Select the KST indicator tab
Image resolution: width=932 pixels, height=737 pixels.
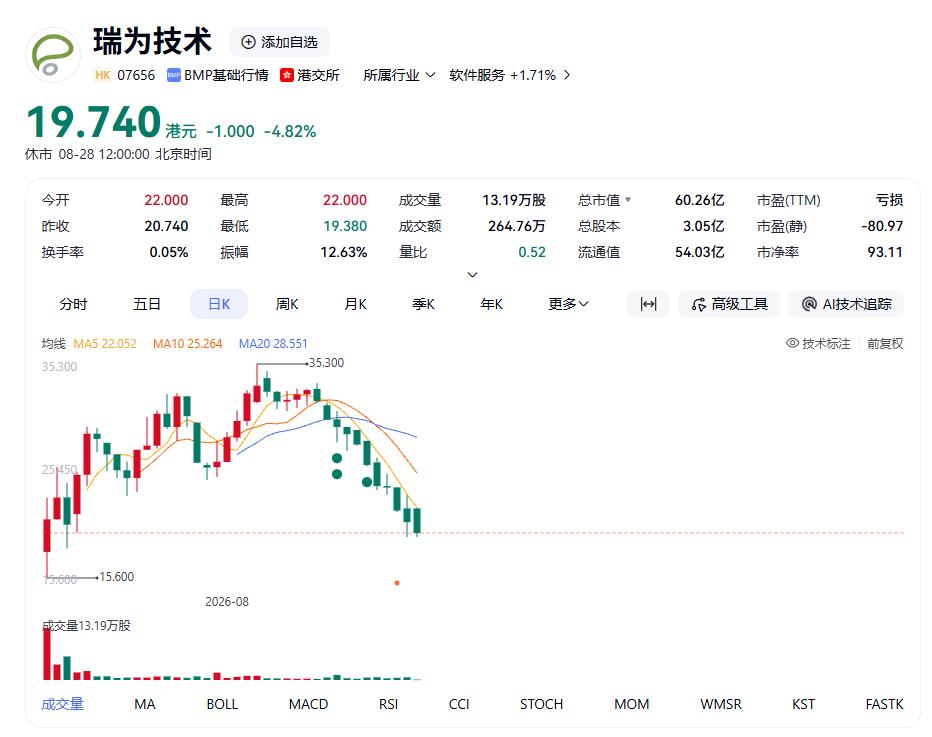coord(804,704)
